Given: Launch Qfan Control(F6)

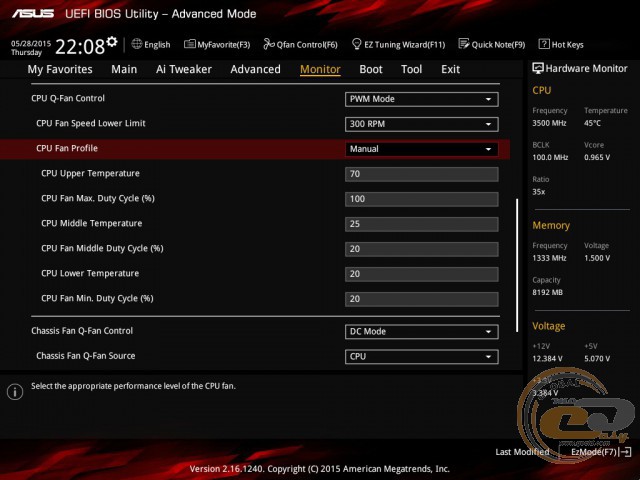Looking at the screenshot, I should coord(307,45).
